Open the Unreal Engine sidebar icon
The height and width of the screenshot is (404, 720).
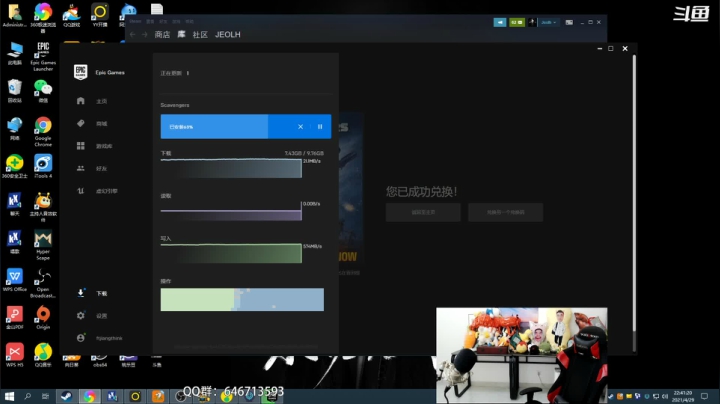pos(81,191)
